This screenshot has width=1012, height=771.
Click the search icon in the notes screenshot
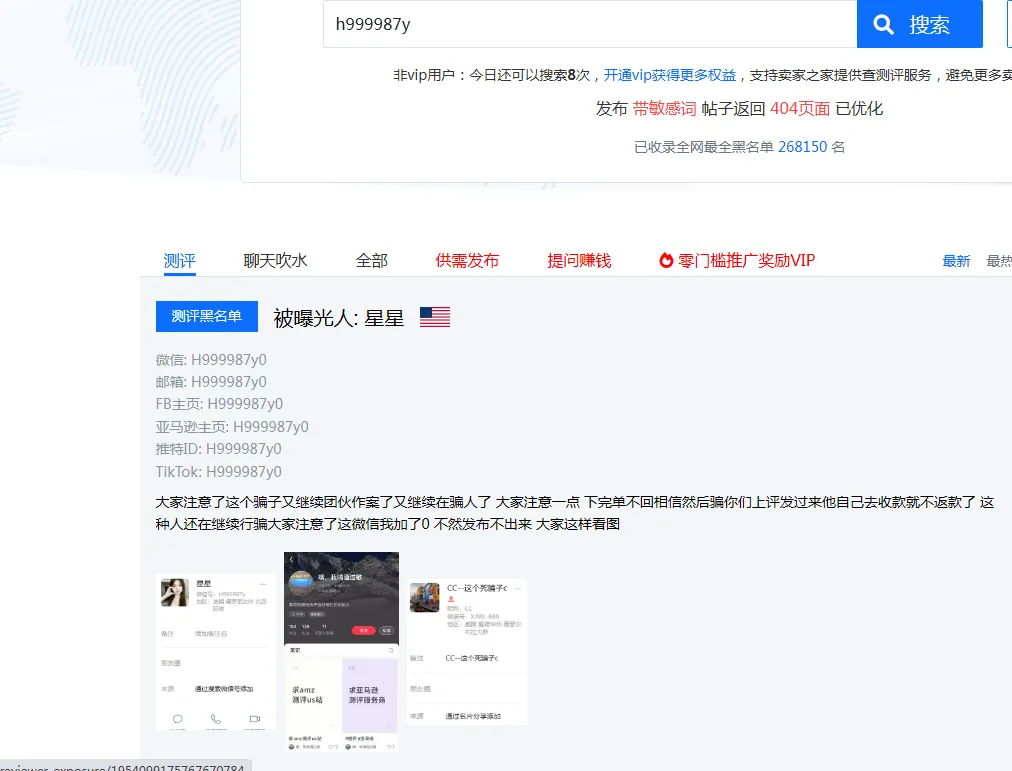click(x=390, y=650)
